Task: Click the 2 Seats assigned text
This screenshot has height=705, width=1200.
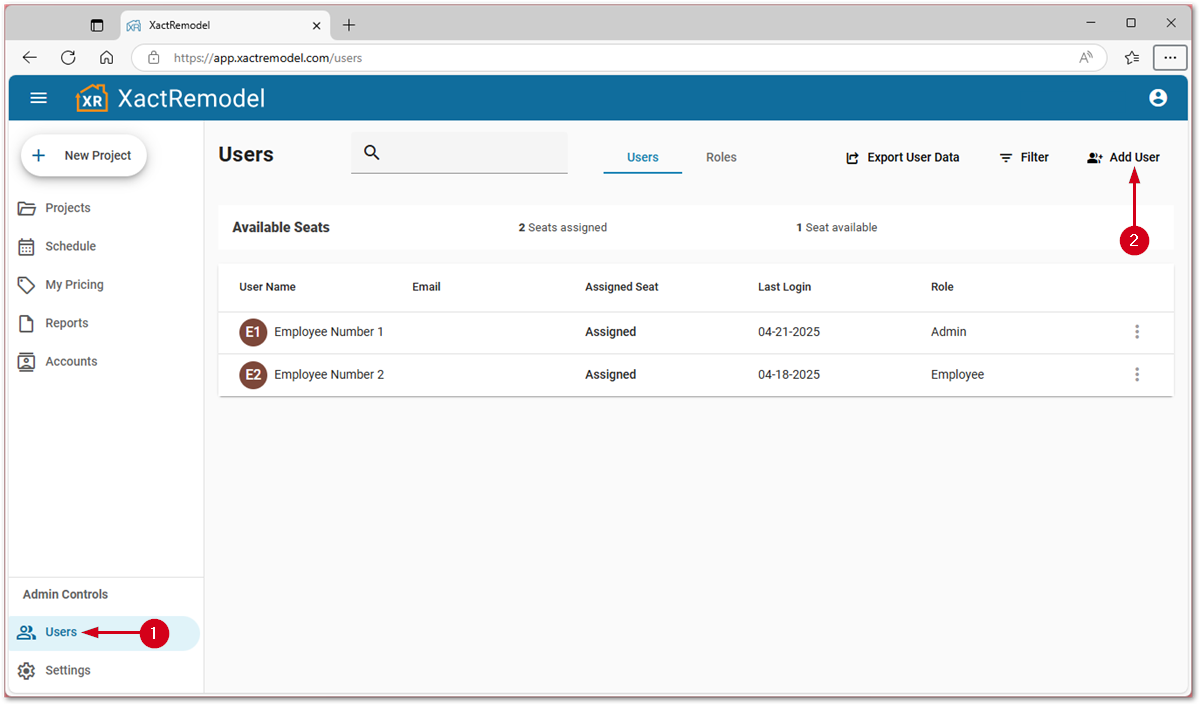Action: (562, 228)
